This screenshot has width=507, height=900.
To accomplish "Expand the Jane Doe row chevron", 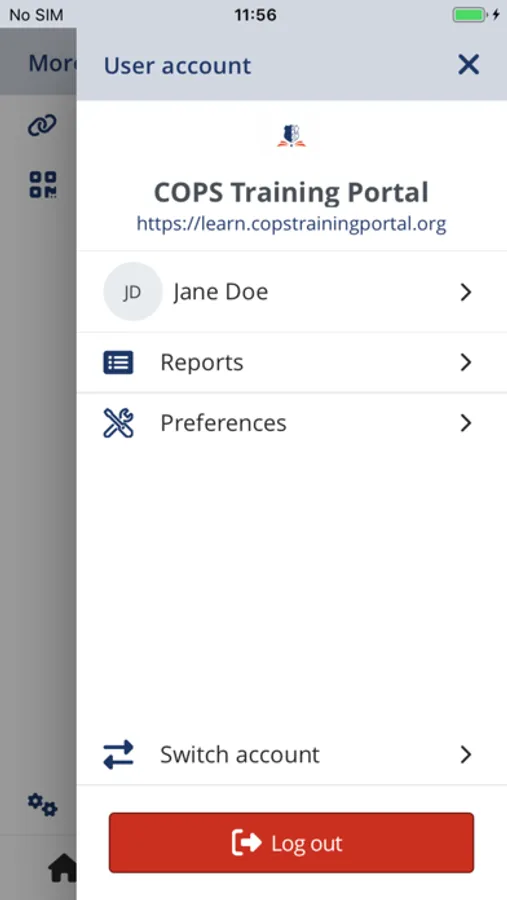I will click(466, 292).
